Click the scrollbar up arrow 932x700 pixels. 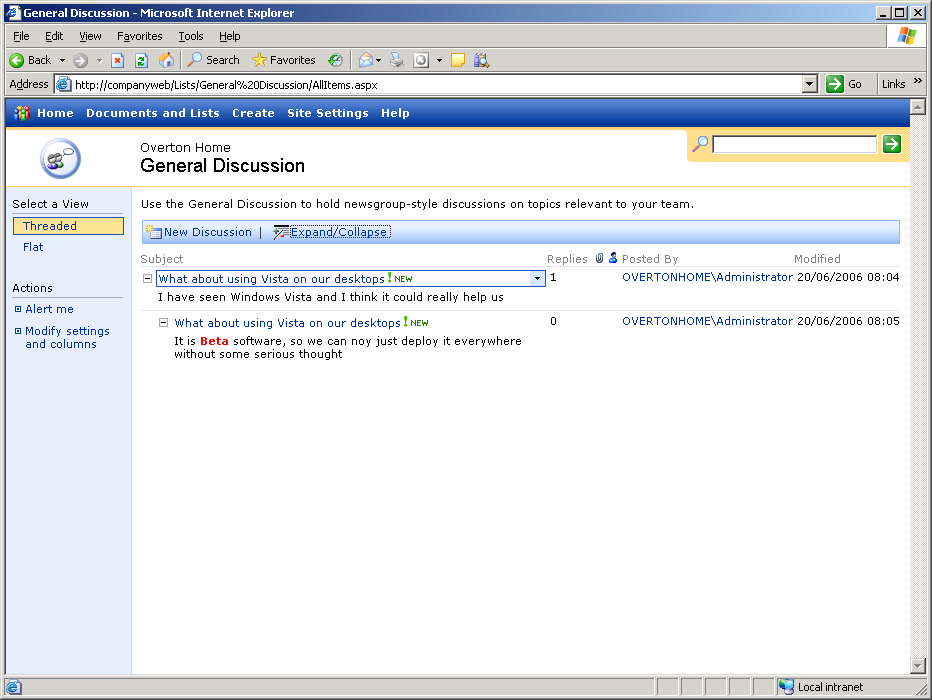[918, 106]
